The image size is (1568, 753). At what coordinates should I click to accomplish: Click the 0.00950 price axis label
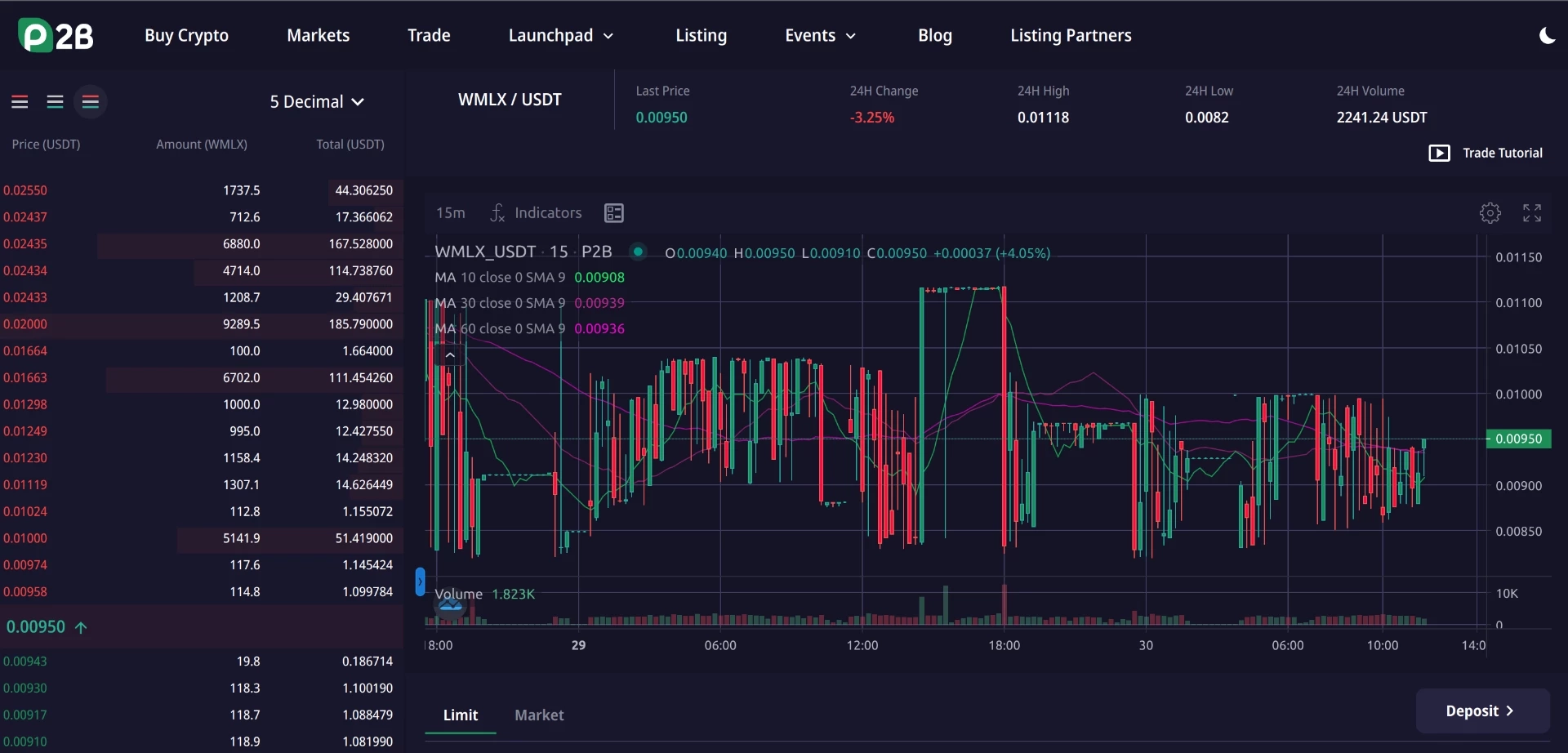click(1518, 439)
